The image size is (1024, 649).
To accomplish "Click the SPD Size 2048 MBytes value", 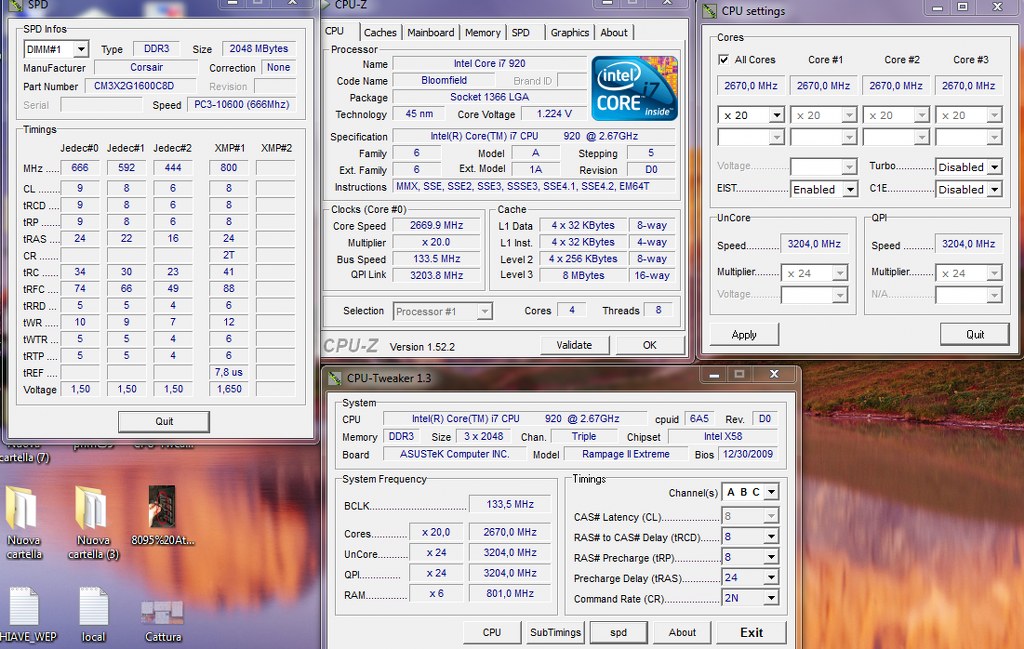I will [259, 48].
